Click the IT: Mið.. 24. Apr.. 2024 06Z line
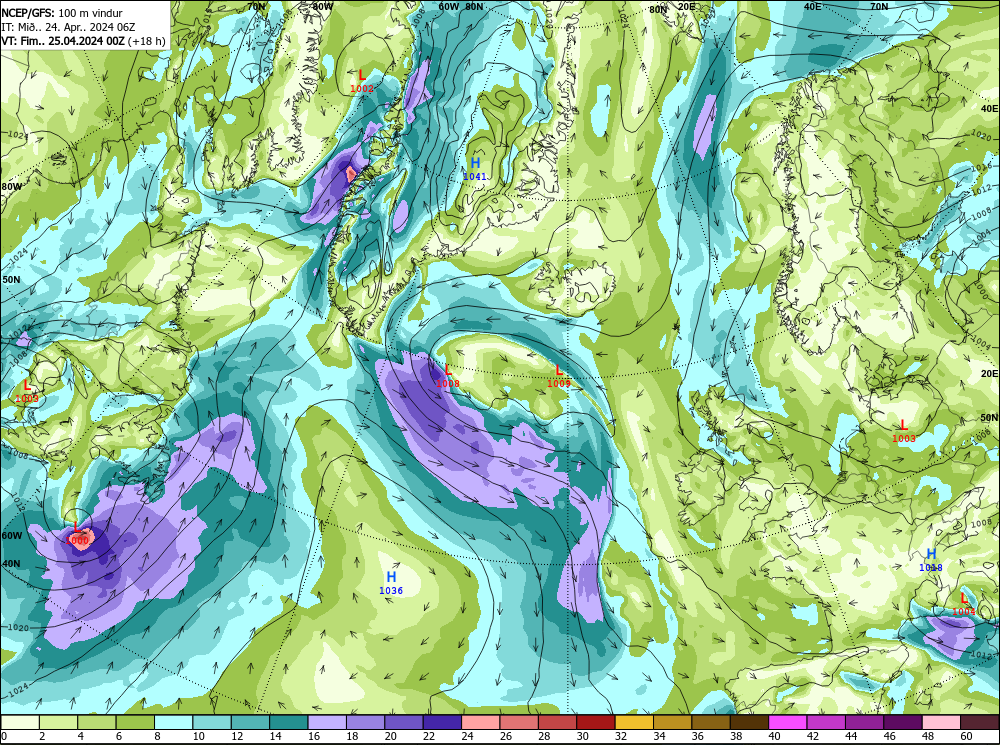This screenshot has width=1000, height=745. click(x=68, y=27)
